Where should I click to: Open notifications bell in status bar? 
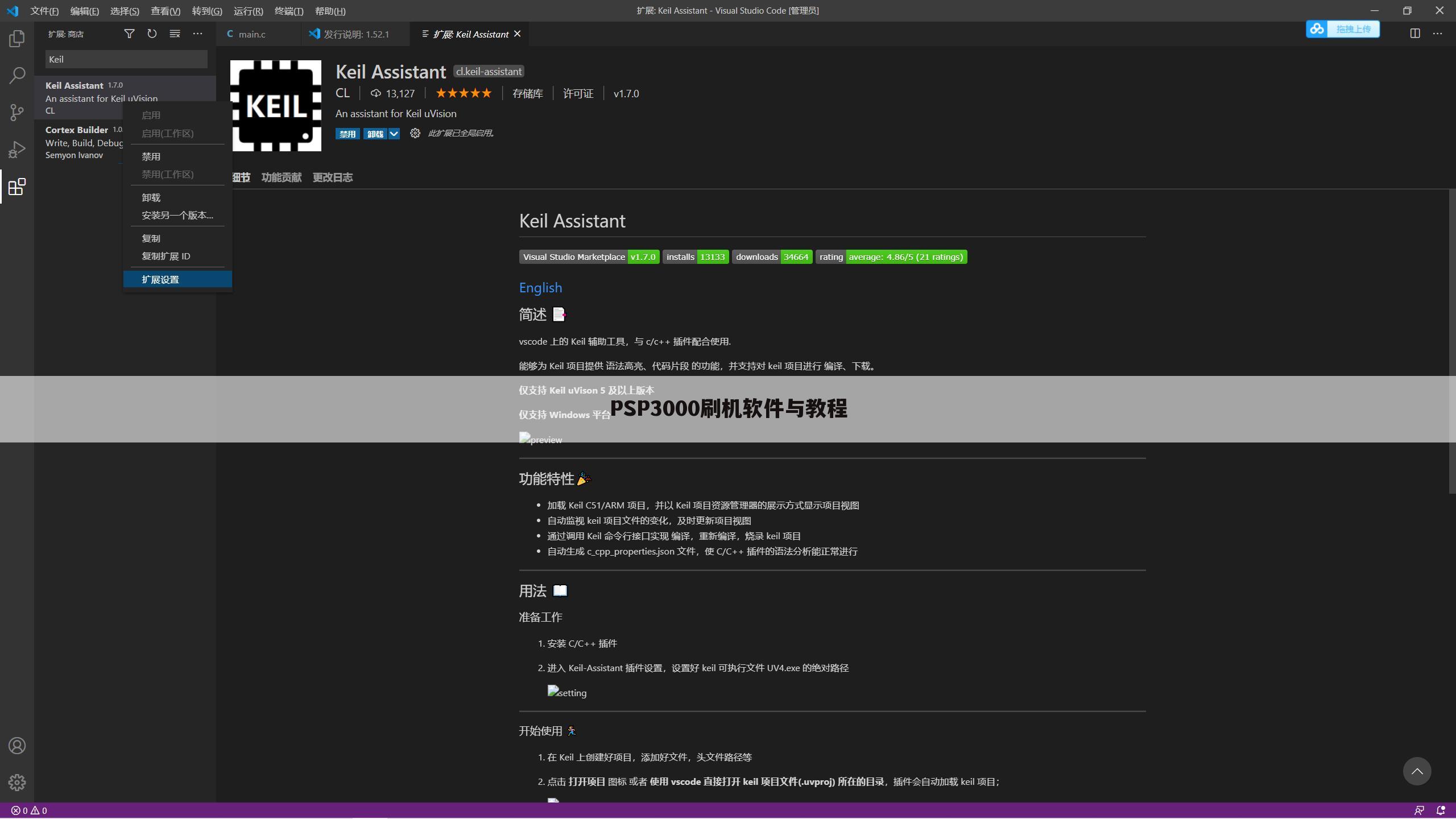coord(1441,810)
